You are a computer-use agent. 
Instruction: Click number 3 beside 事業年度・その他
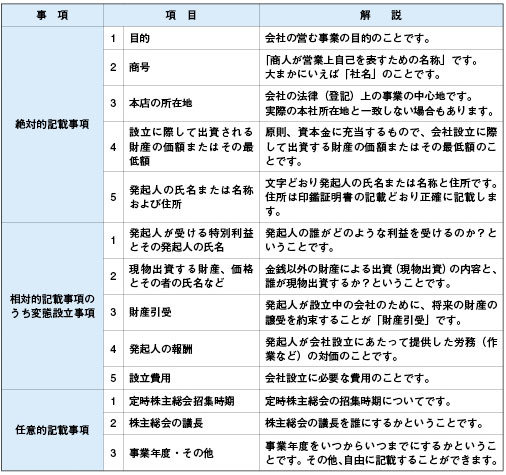coord(113,453)
